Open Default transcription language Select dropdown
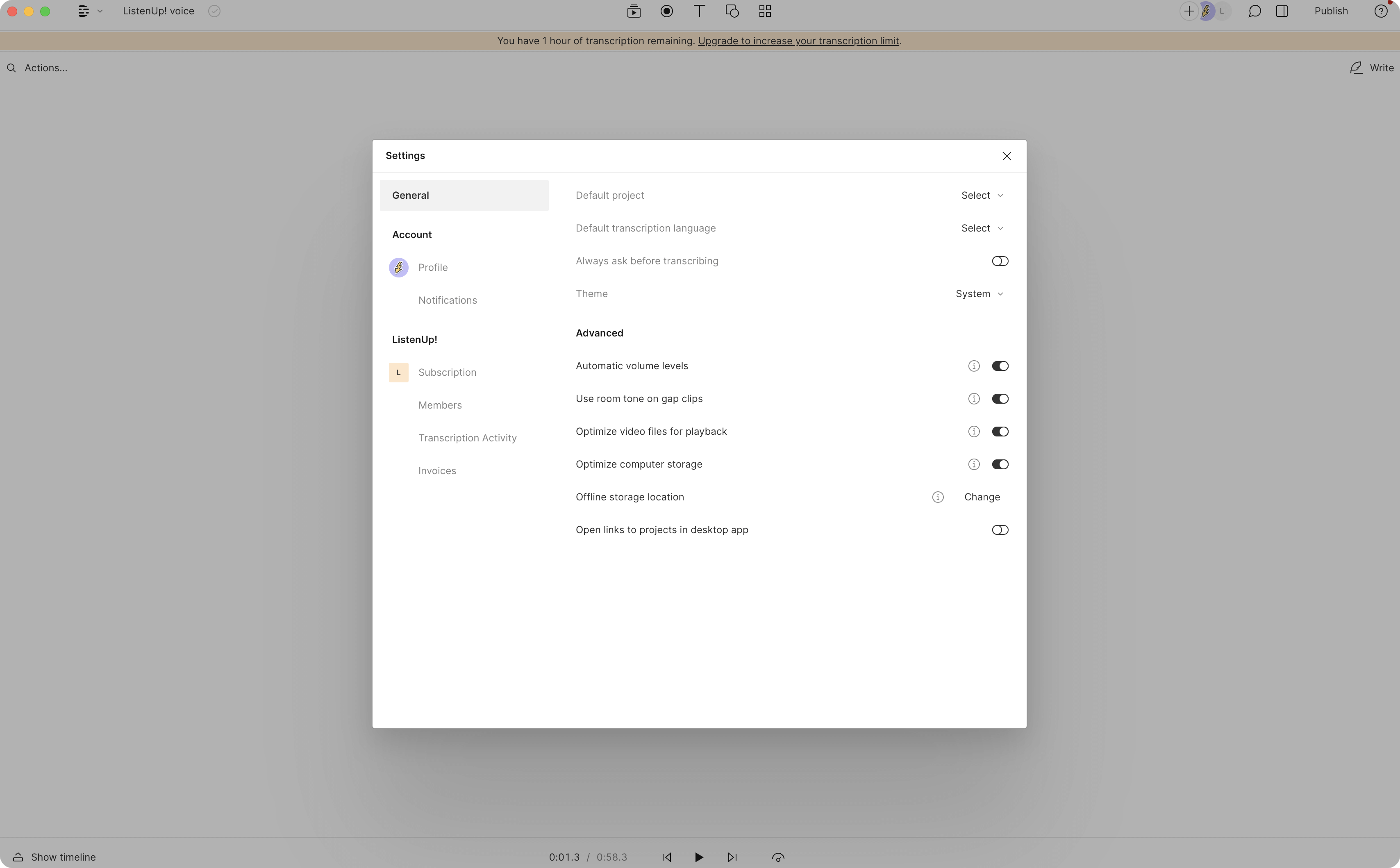1400x868 pixels. click(982, 228)
